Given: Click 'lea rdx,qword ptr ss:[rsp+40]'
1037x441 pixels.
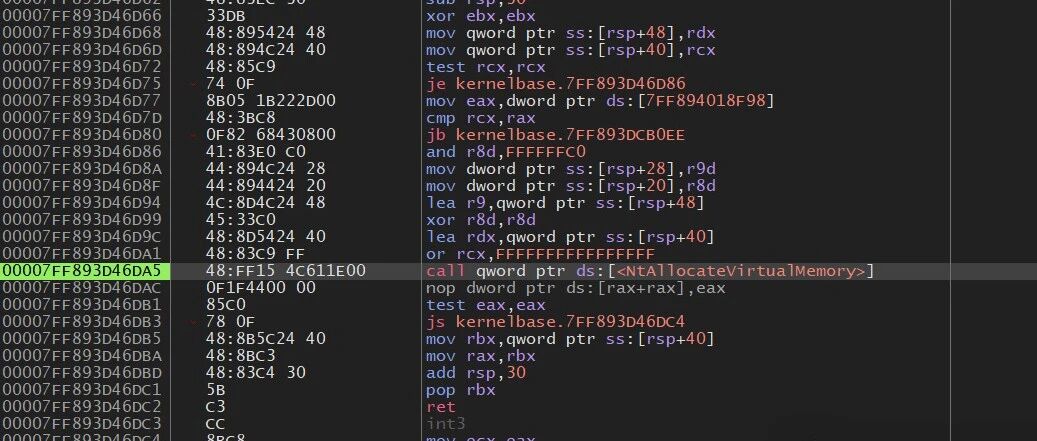Looking at the screenshot, I should click(x=571, y=237).
